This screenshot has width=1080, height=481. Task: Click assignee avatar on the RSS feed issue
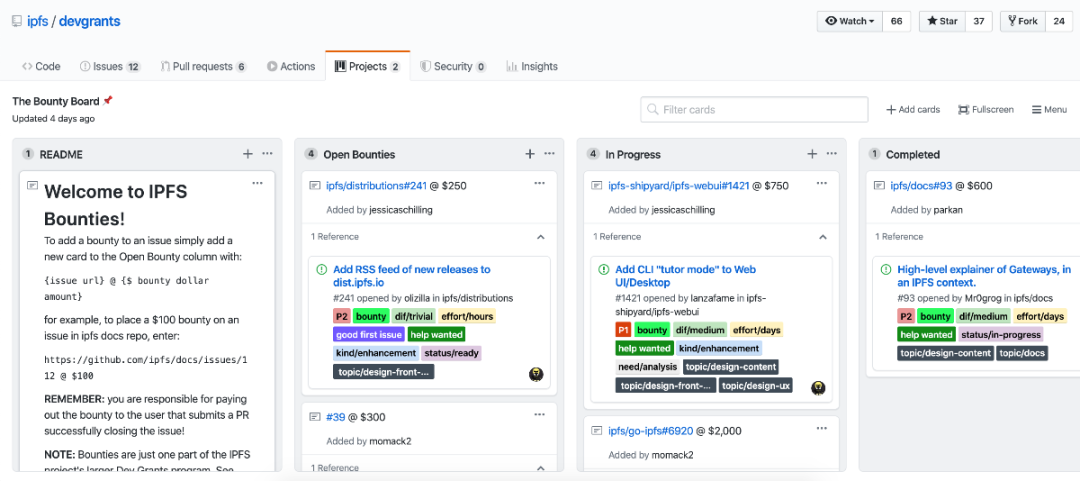point(536,374)
